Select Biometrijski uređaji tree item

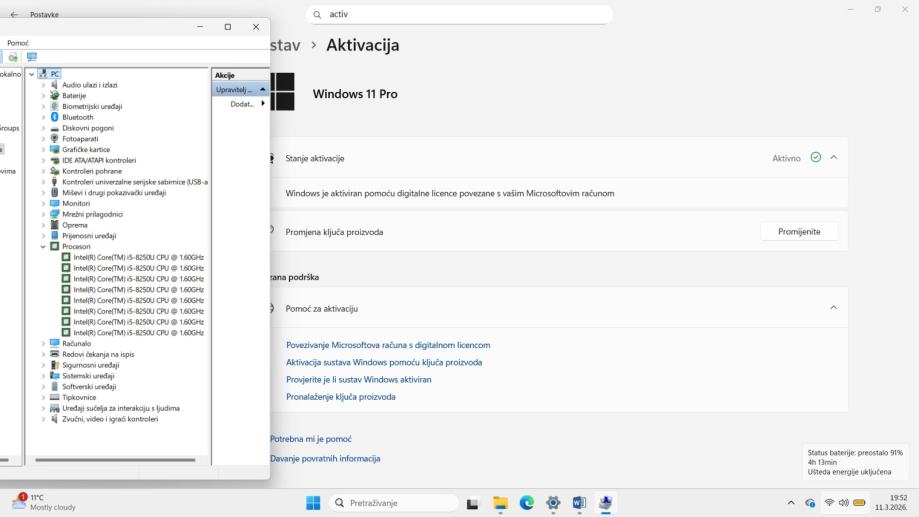[92, 107]
